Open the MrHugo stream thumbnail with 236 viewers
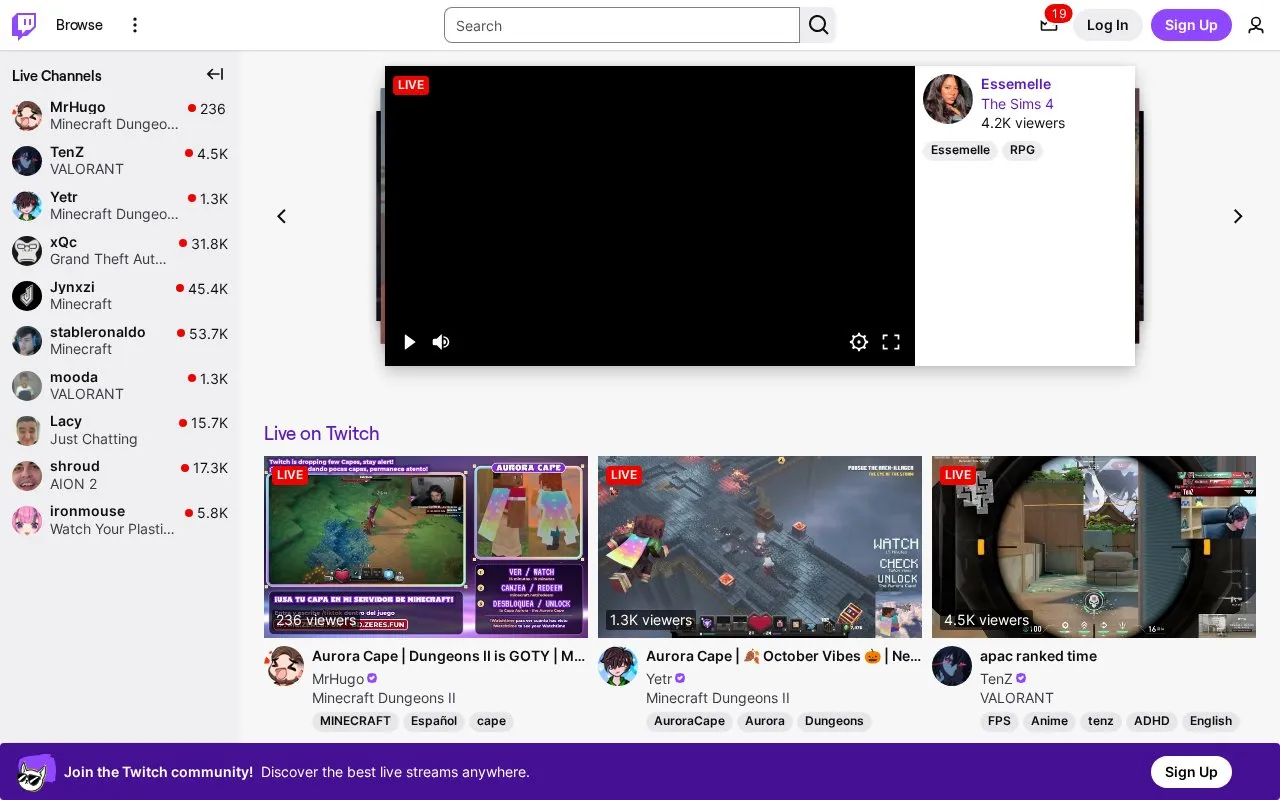Screen dimensions: 1280x800 click(x=426, y=547)
